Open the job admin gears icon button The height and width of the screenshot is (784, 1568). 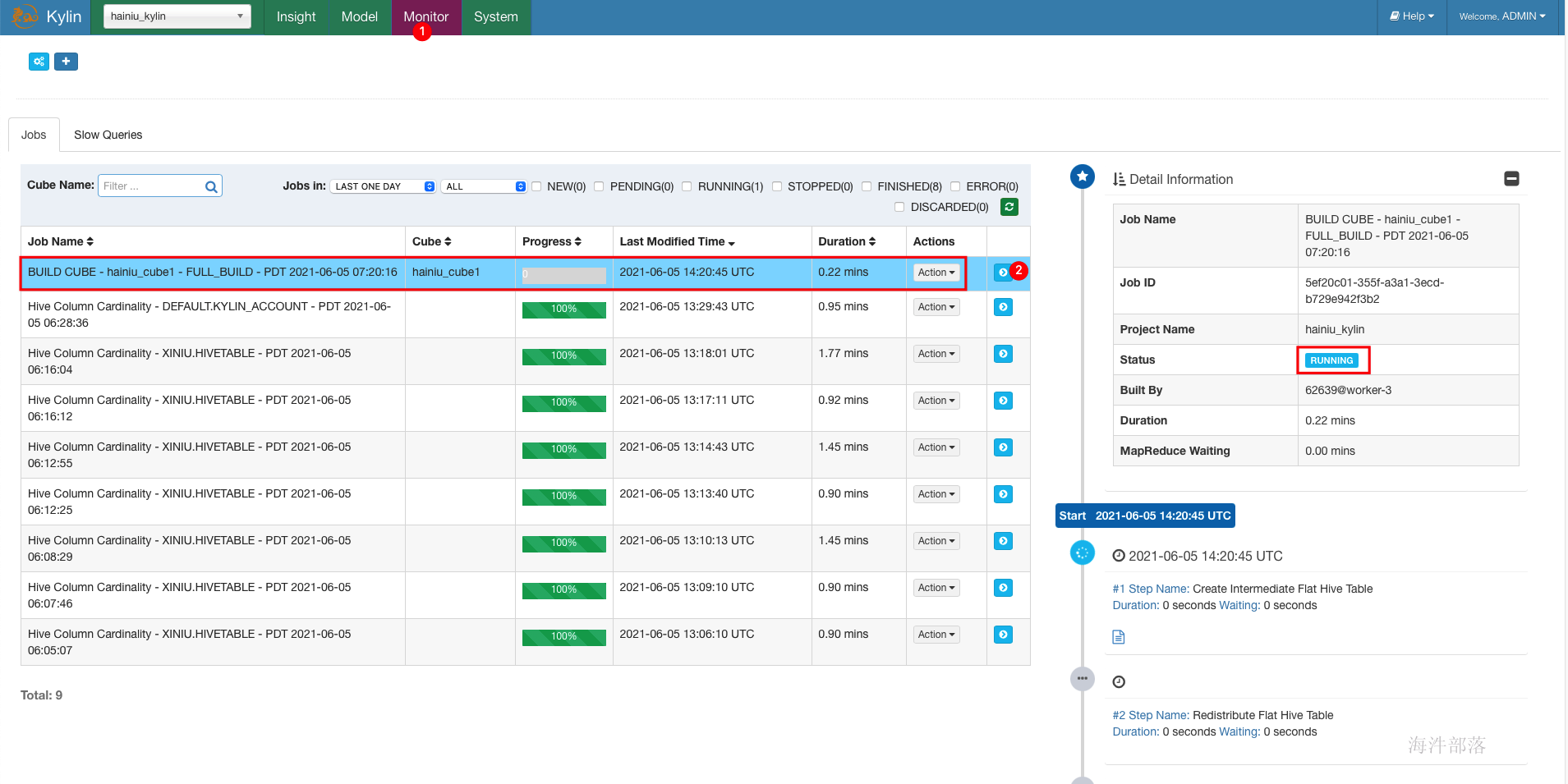click(x=39, y=62)
